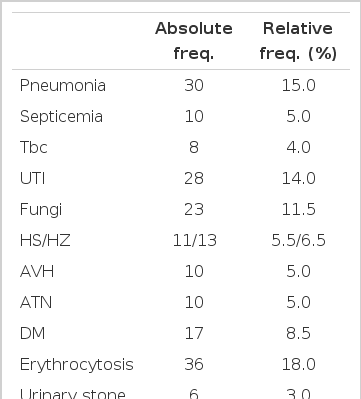Click the Pneumonia row label
Viewport: 361px width, 399px height.
[63, 86]
